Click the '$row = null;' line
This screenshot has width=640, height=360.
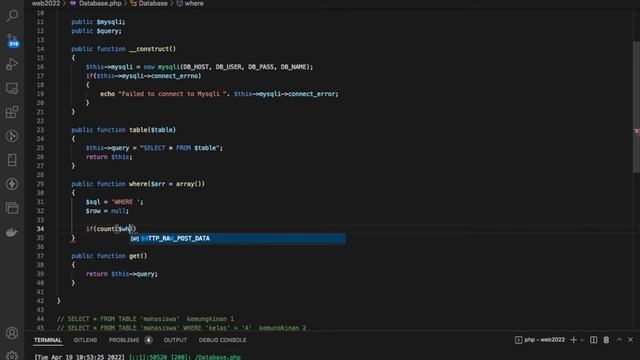107,211
